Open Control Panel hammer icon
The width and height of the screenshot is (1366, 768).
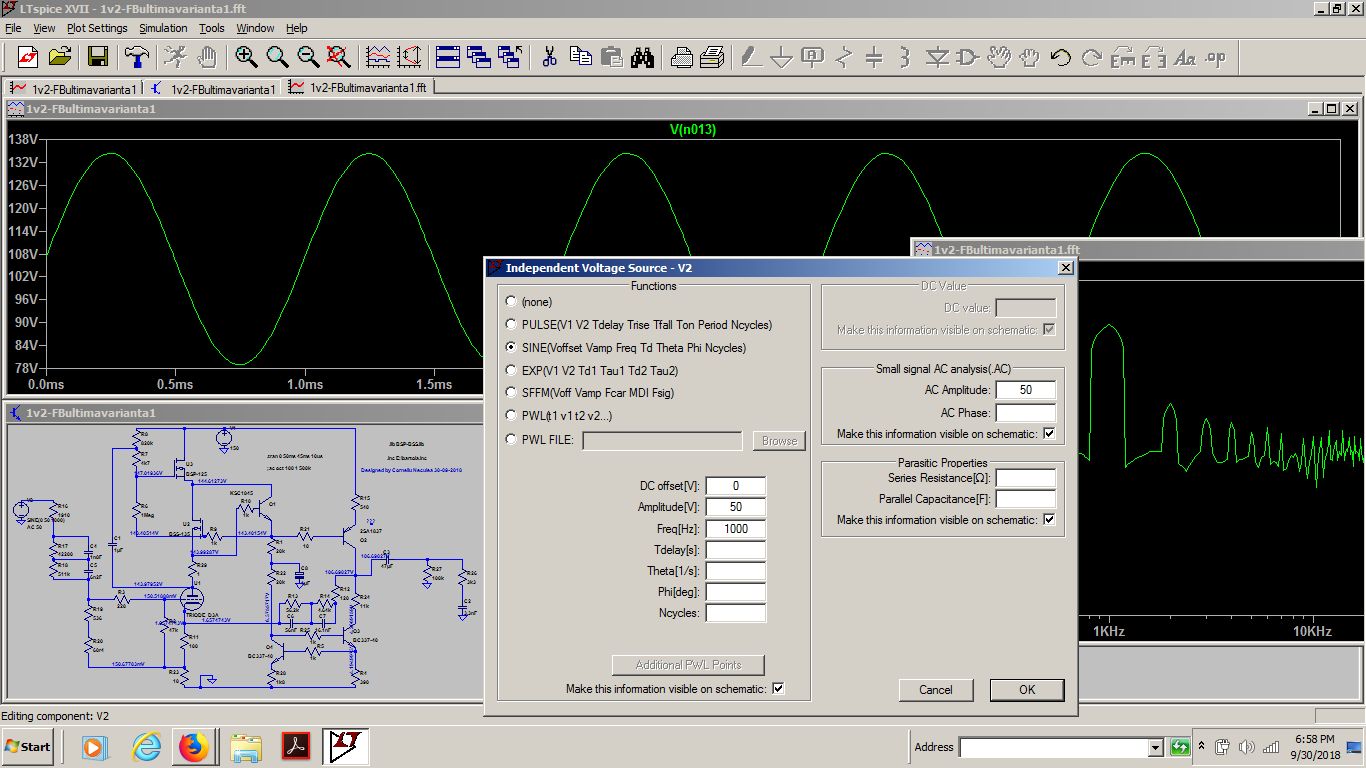pos(136,57)
